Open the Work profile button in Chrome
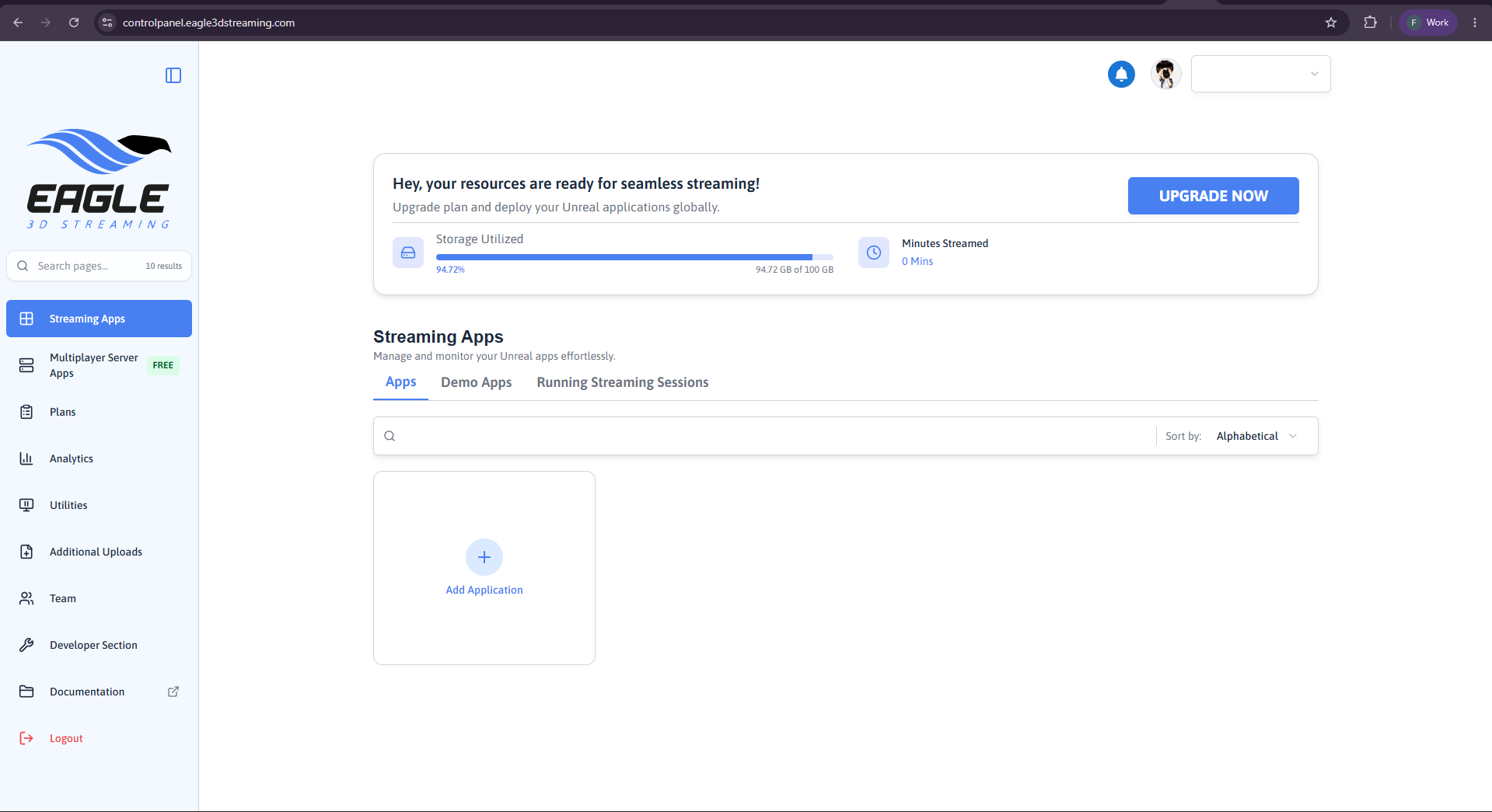This screenshot has width=1492, height=812. pyautogui.click(x=1428, y=23)
